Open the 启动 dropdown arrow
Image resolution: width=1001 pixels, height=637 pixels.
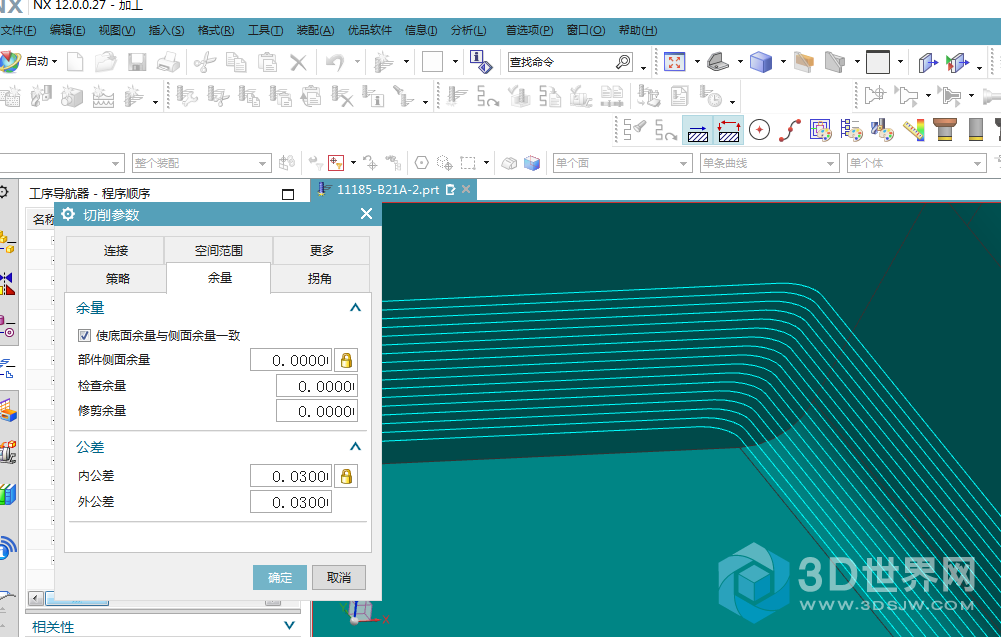coord(54,62)
